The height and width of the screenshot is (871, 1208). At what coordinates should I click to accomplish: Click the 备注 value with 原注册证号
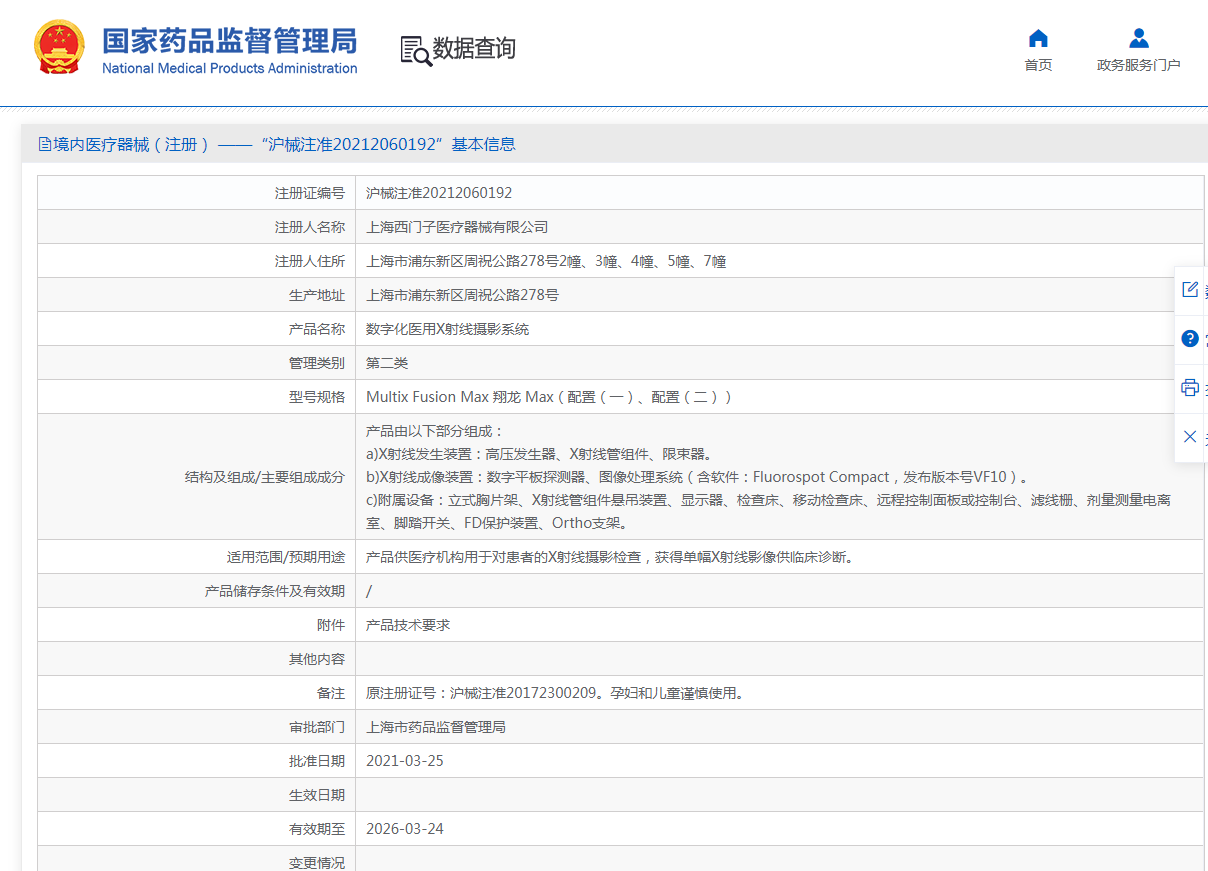pos(555,693)
